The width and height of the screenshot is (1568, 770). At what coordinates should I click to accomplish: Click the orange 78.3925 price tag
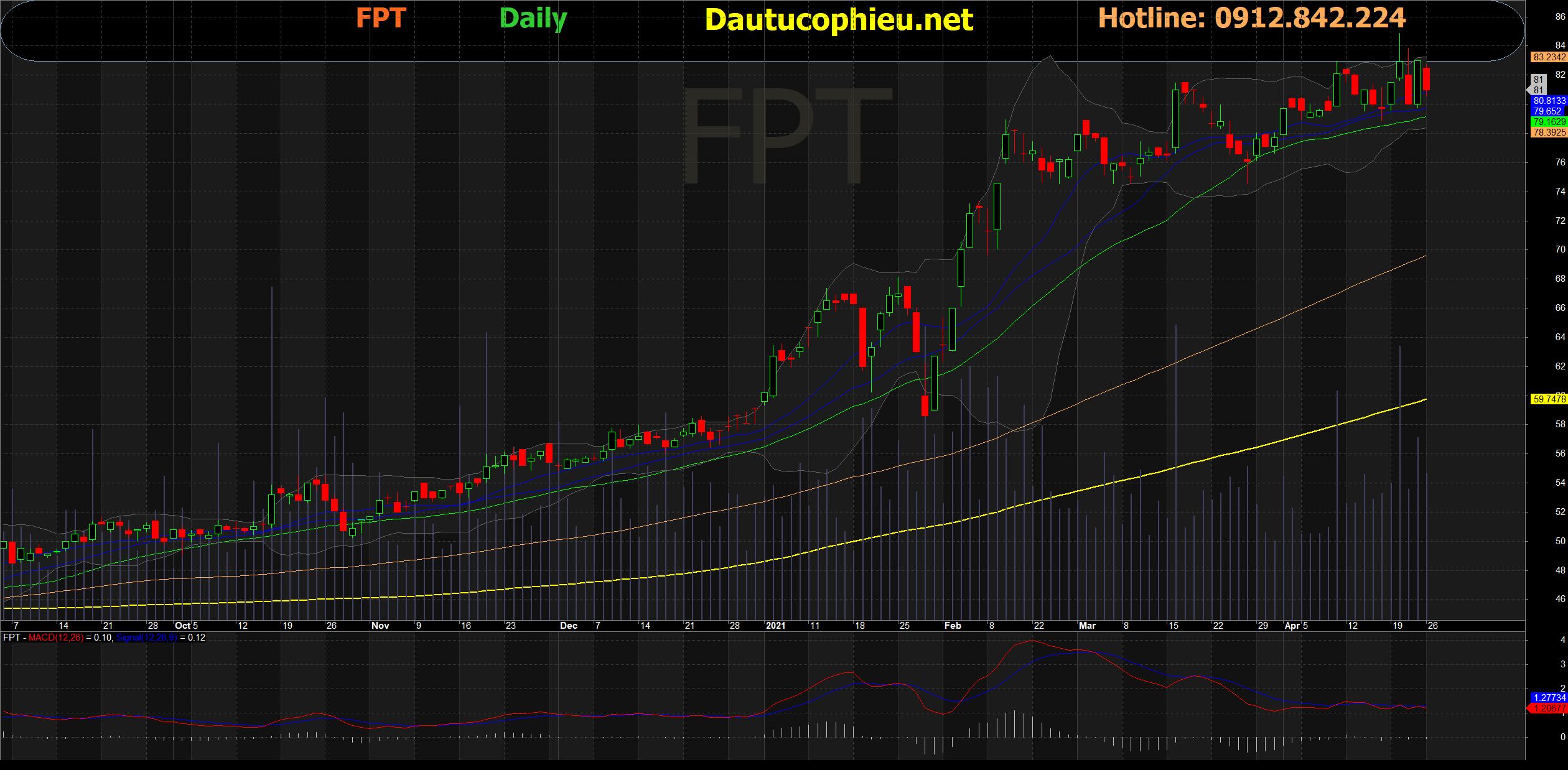click(x=1549, y=132)
